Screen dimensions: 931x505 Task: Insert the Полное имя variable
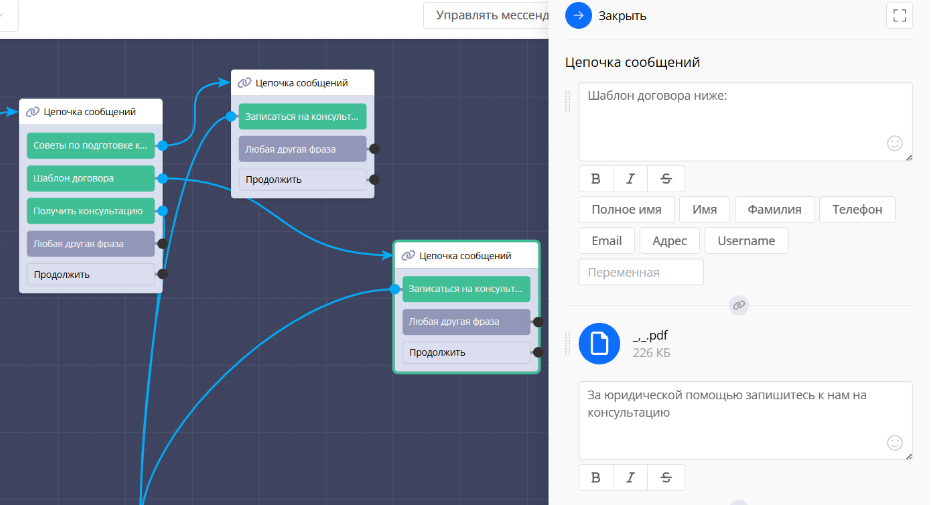click(x=626, y=210)
